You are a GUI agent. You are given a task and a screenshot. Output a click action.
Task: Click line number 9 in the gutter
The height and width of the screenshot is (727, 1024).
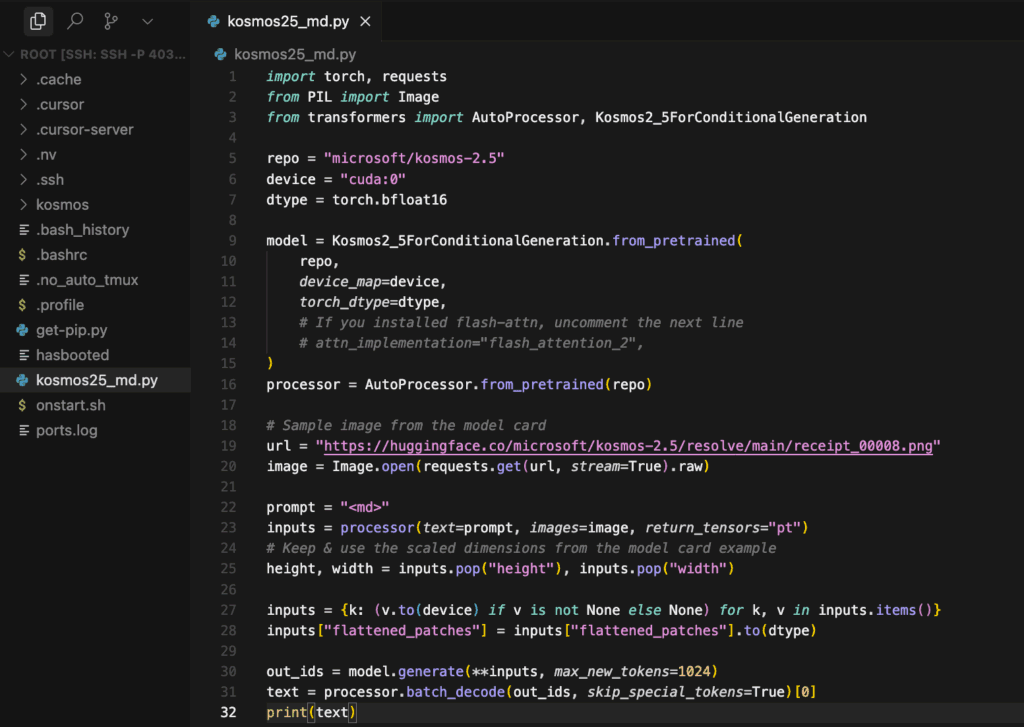coord(232,241)
